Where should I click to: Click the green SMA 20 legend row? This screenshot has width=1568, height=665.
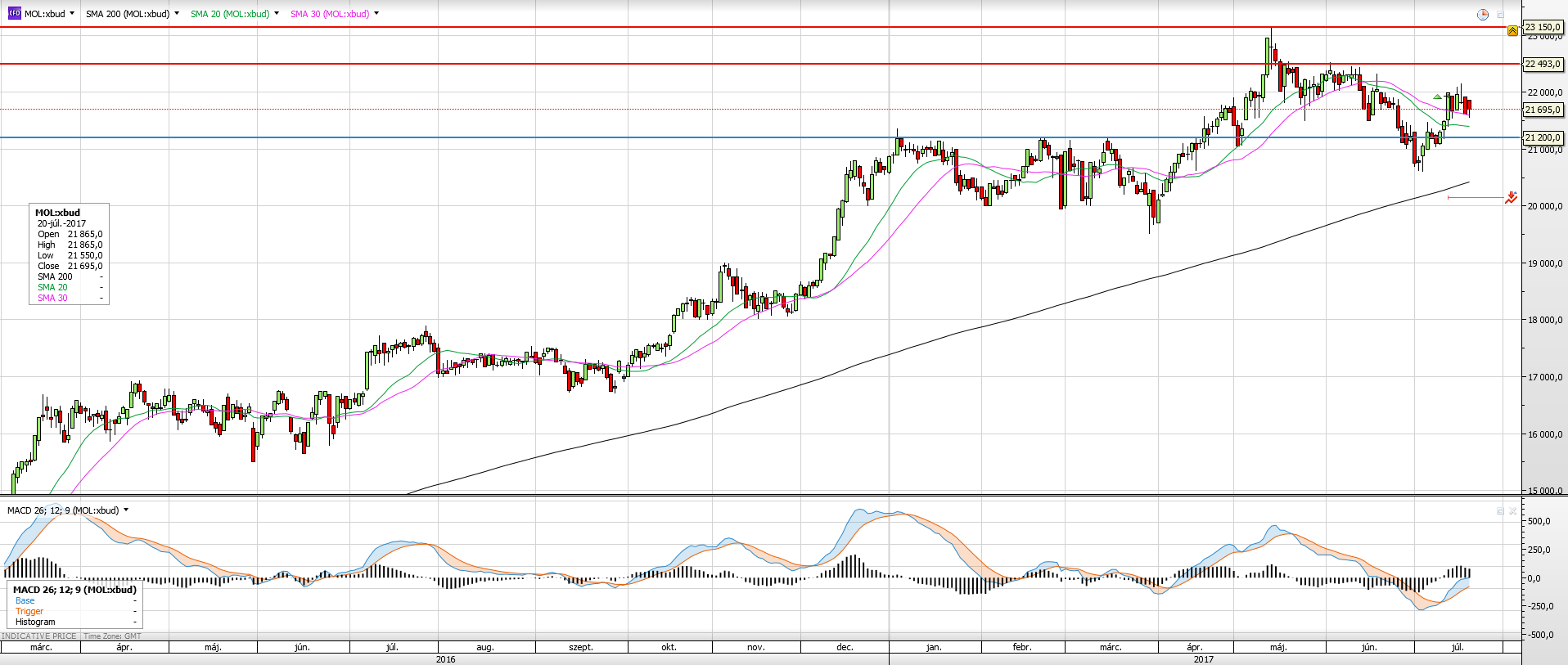pyautogui.click(x=70, y=287)
